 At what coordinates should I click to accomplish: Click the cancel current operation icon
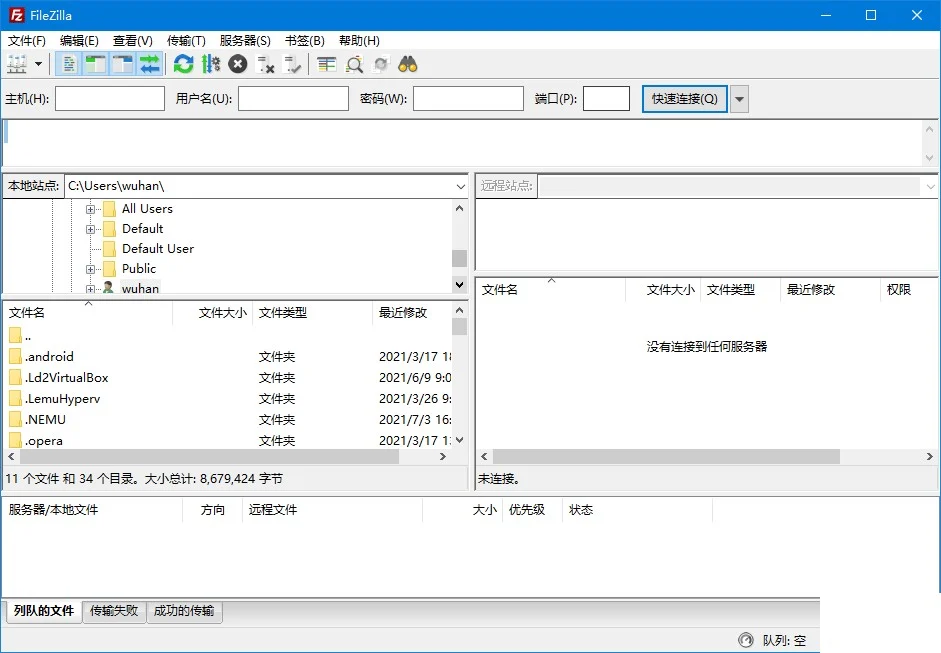coord(237,64)
